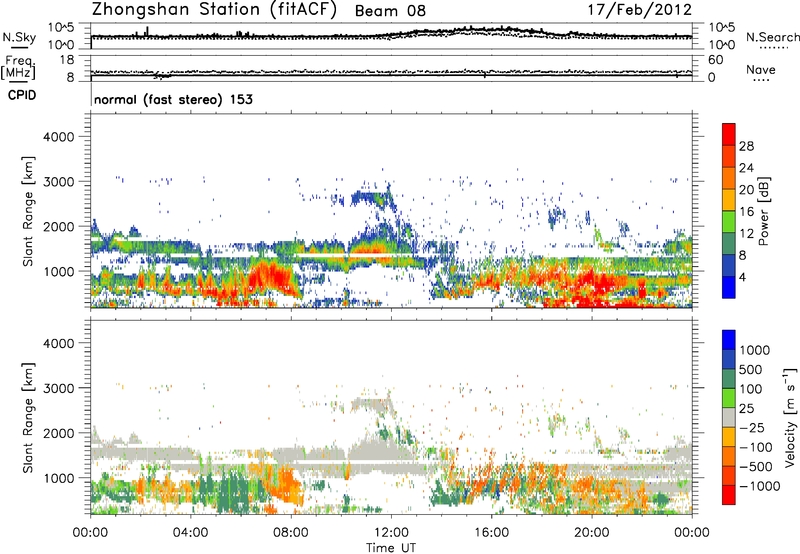The image size is (800, 554).
Task: Click '3000' tick on the velocity panel
Action: [59, 388]
